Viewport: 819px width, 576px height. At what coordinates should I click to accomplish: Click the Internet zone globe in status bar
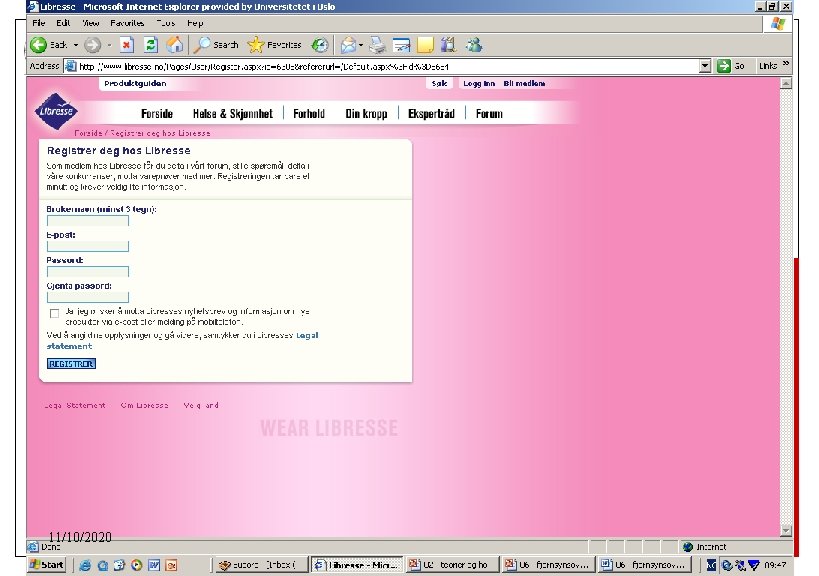(688, 547)
